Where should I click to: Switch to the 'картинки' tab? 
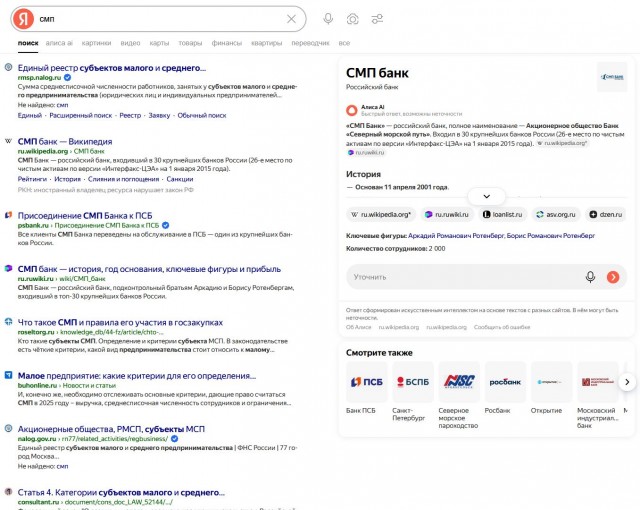[96, 43]
